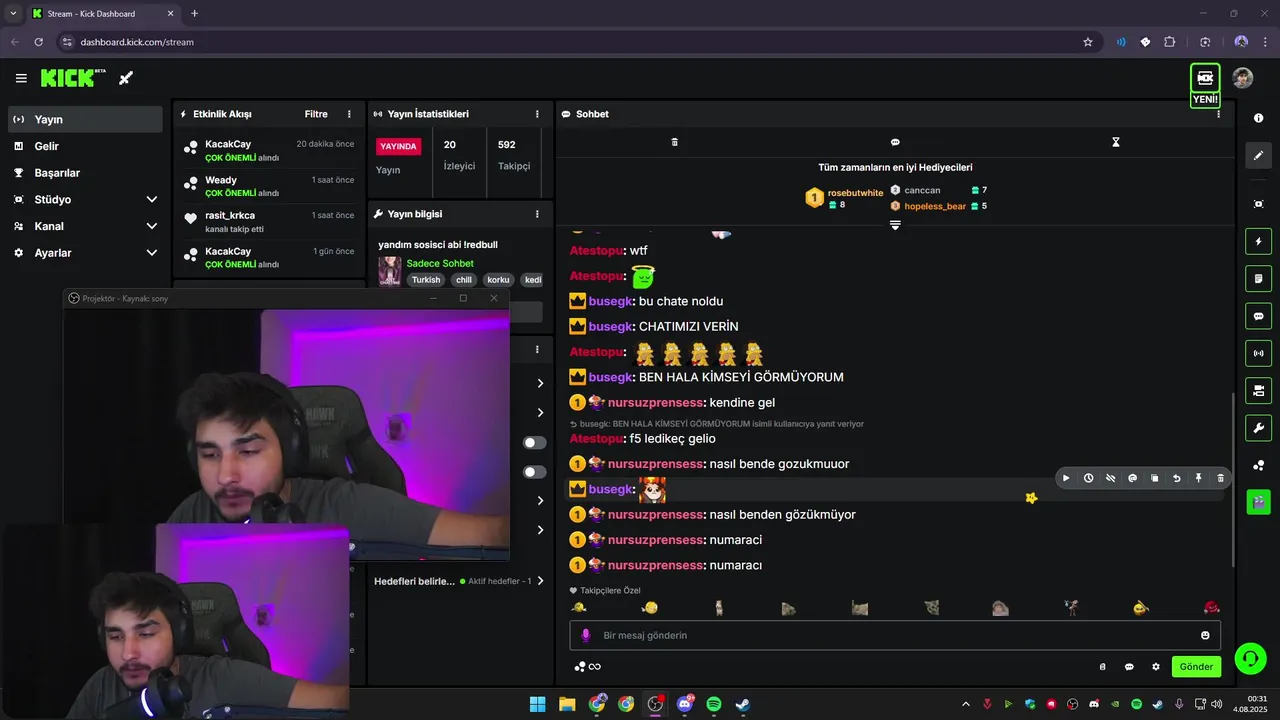
Task: Open Filtre in the Etkinlik Akışı panel
Action: coord(316,114)
